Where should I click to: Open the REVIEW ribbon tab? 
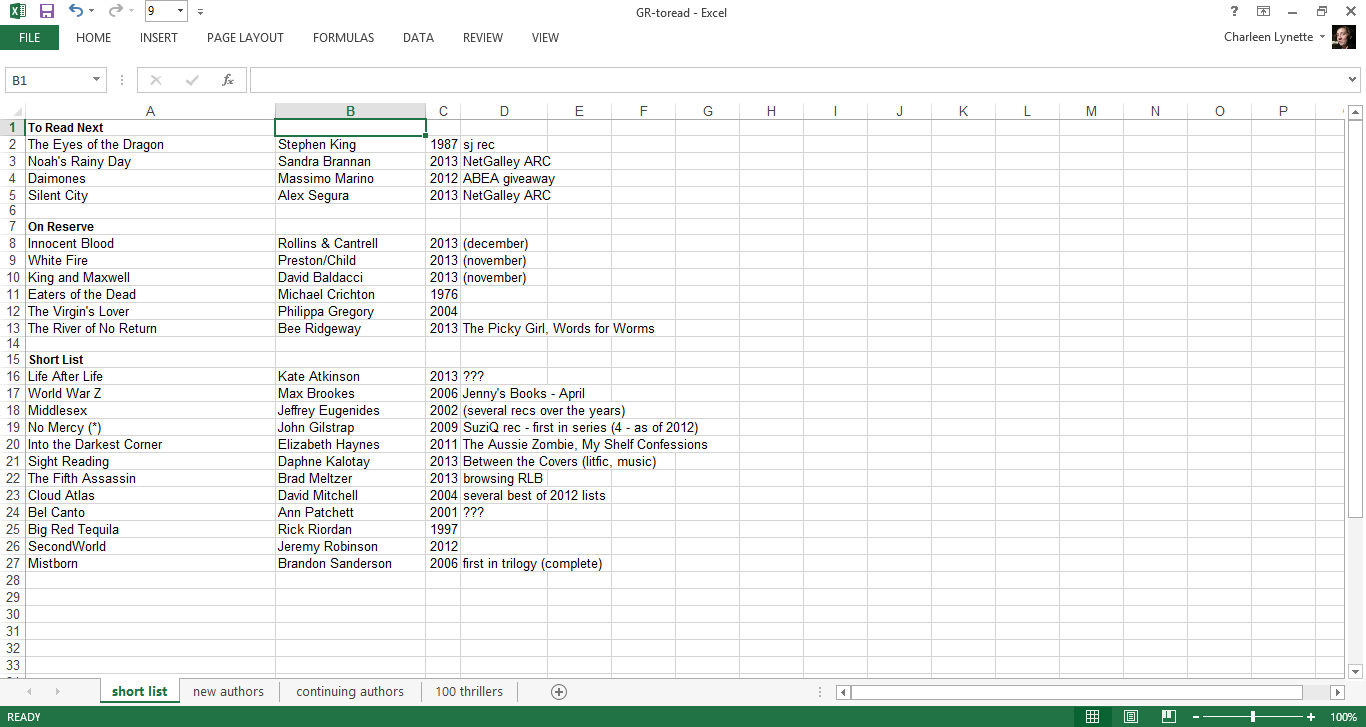point(483,38)
